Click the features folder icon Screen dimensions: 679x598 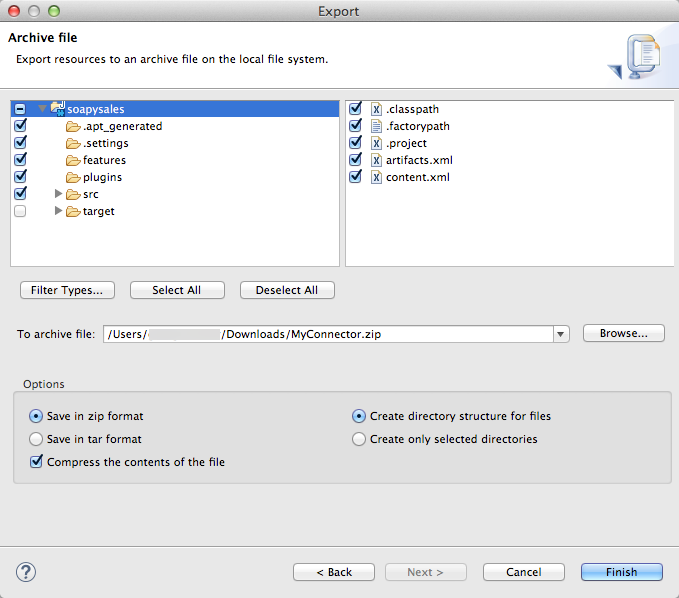(x=73, y=161)
